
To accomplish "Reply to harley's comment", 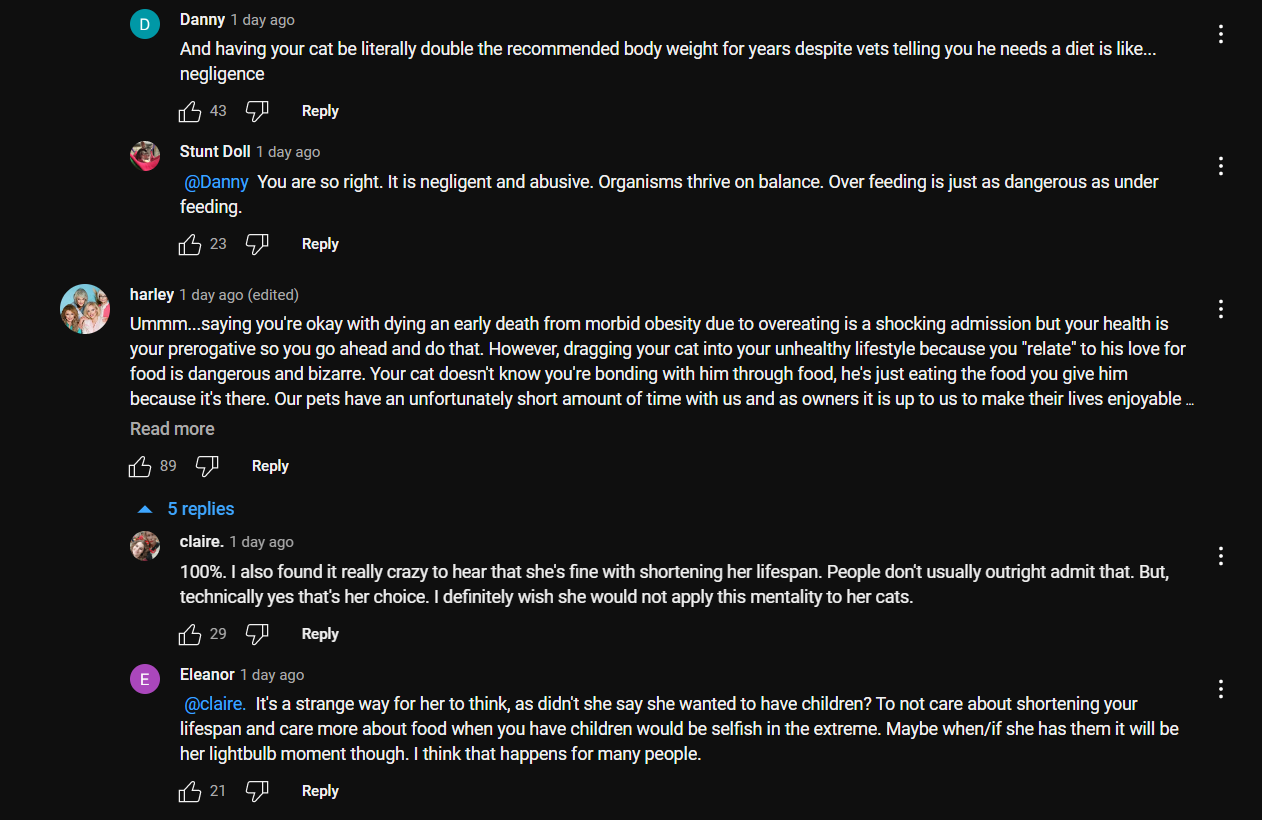I will (270, 466).
